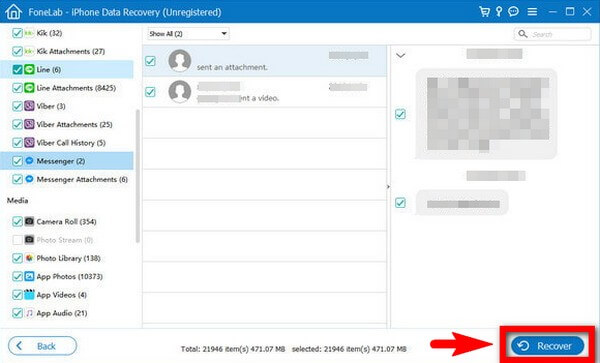Select the Line app icon
The height and width of the screenshot is (363, 600).
tap(29, 69)
